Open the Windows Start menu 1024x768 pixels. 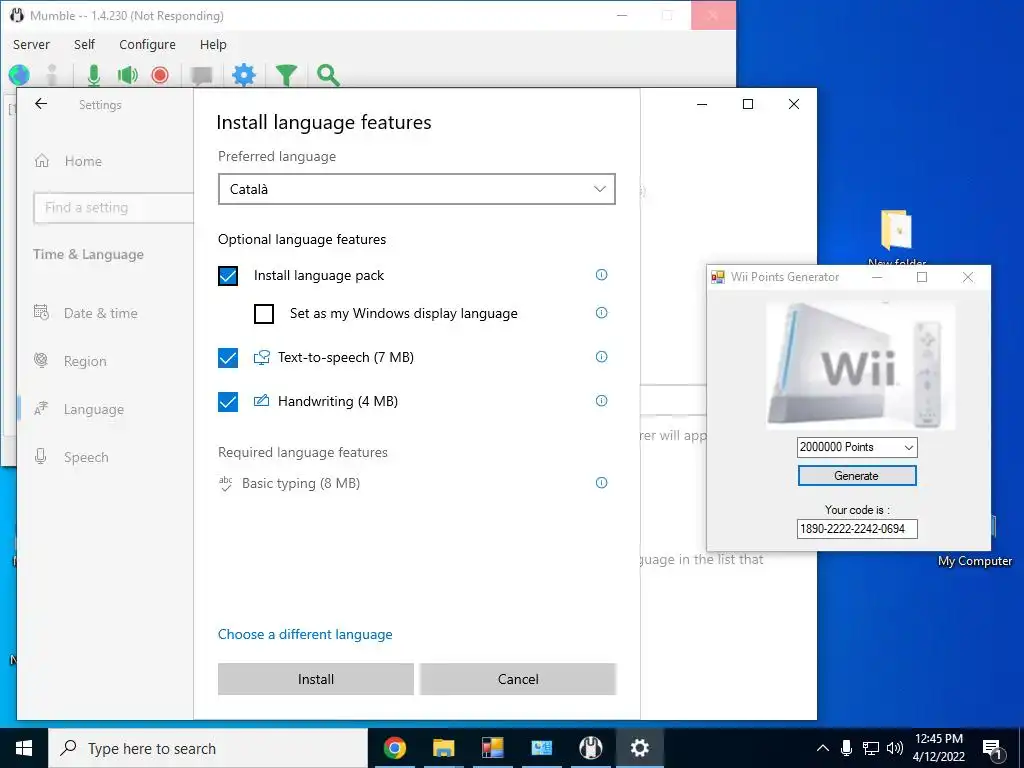(24, 748)
